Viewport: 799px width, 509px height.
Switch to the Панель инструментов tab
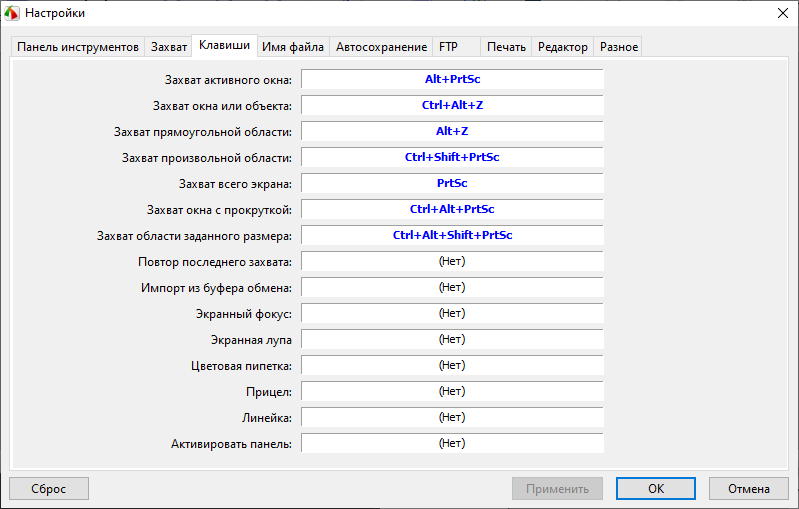tap(78, 47)
